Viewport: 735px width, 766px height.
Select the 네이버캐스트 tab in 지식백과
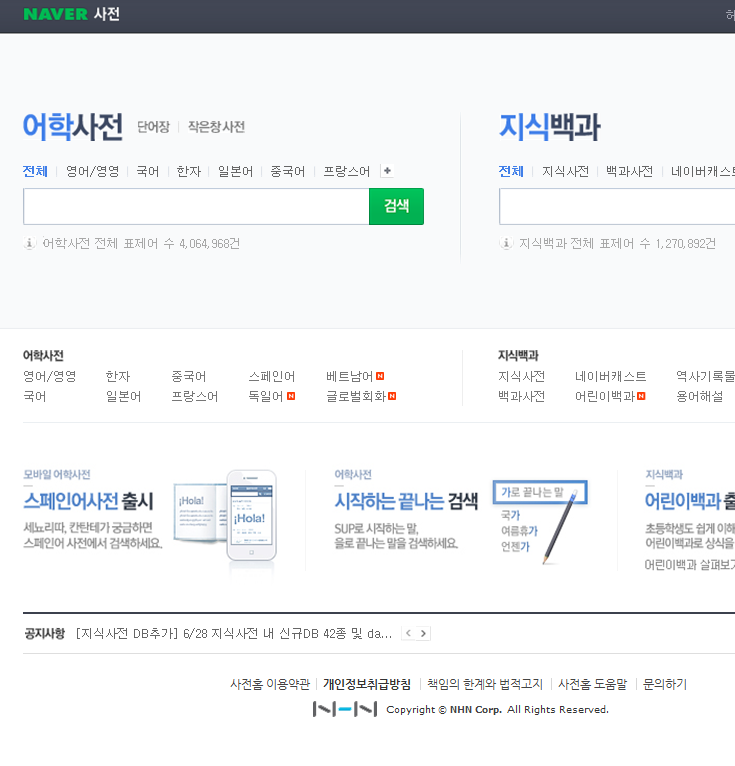[703, 171]
